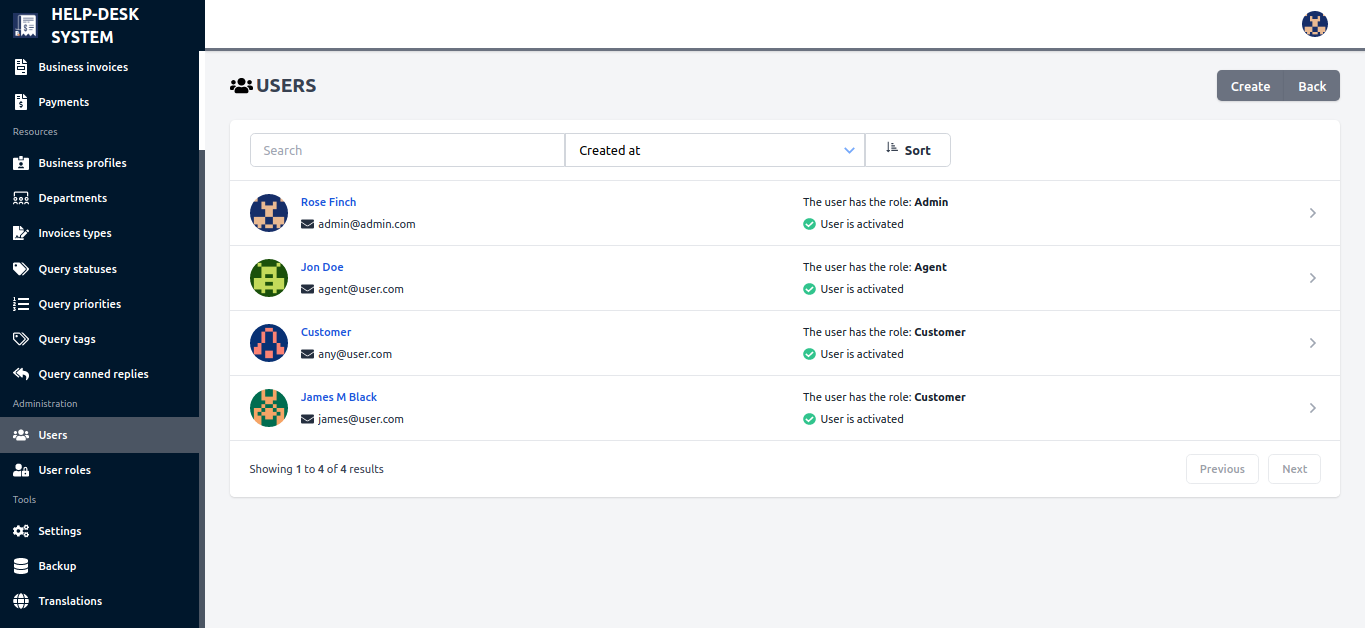Click the Backup database icon

[x=20, y=566]
